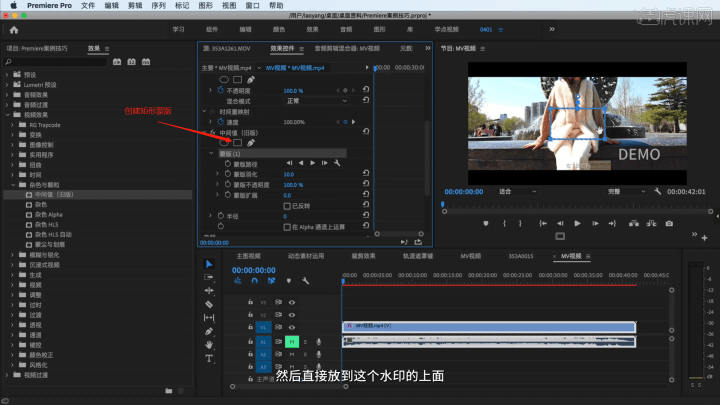Hide track V2 with eye icon
The width and height of the screenshot is (720, 405).
[x=292, y=315]
